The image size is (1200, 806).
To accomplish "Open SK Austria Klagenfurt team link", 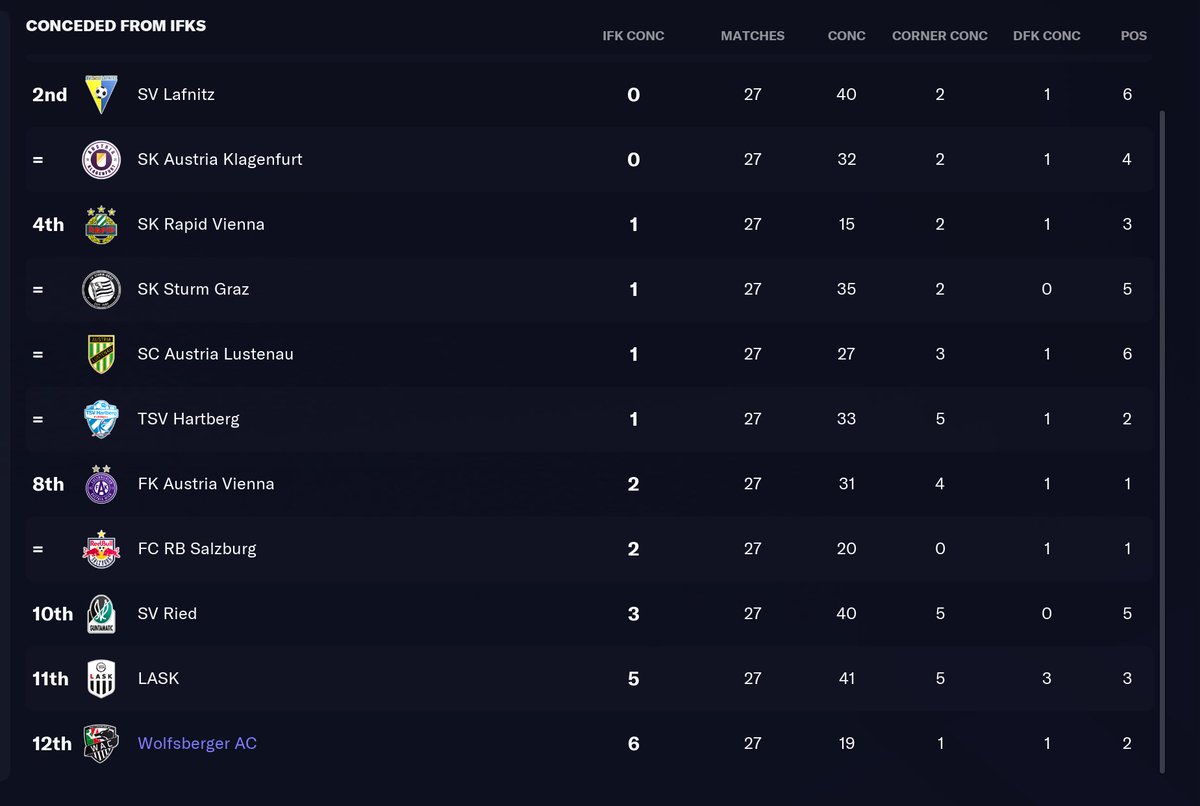I will pos(220,159).
